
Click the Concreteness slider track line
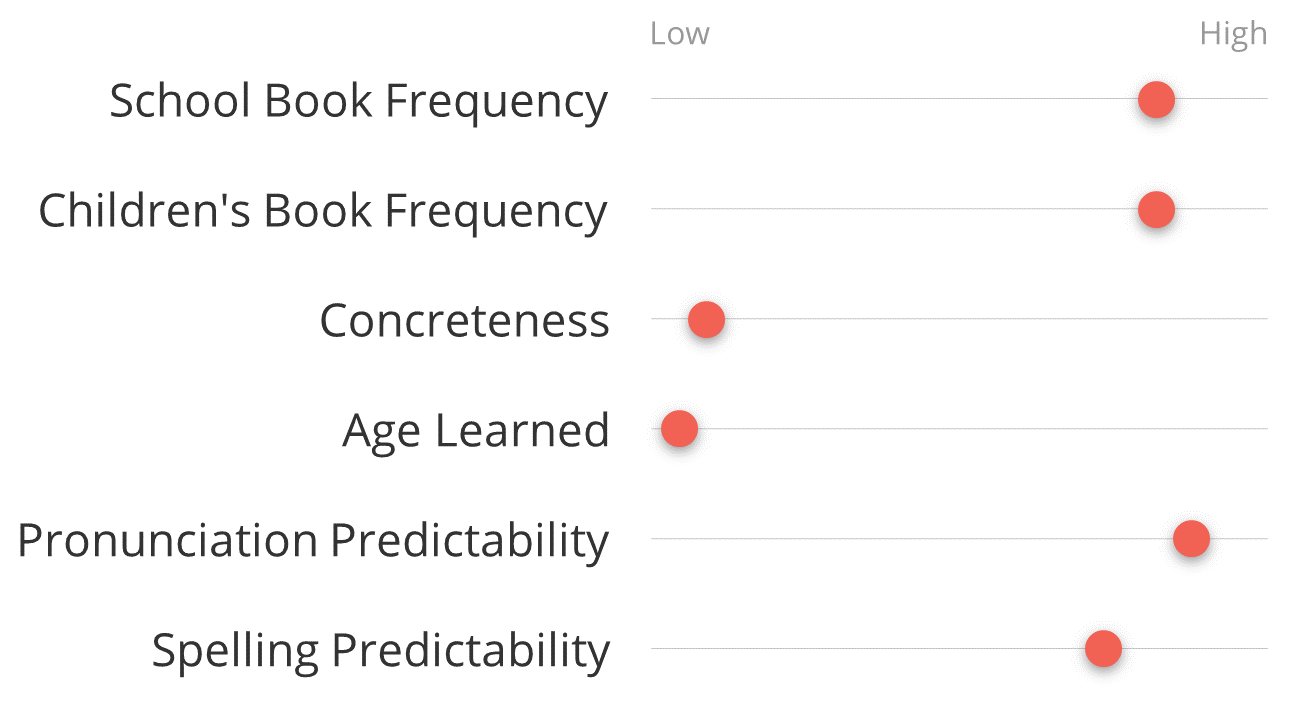point(959,319)
